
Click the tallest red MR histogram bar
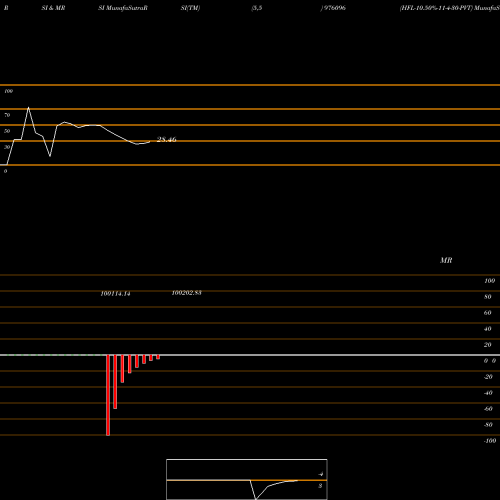108,395
